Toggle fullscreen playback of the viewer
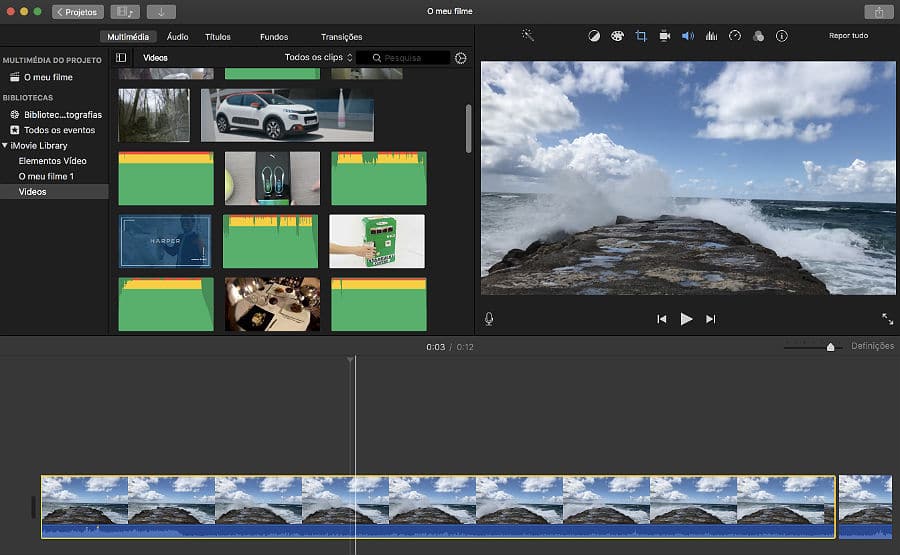This screenshot has width=900, height=555. coord(887,319)
